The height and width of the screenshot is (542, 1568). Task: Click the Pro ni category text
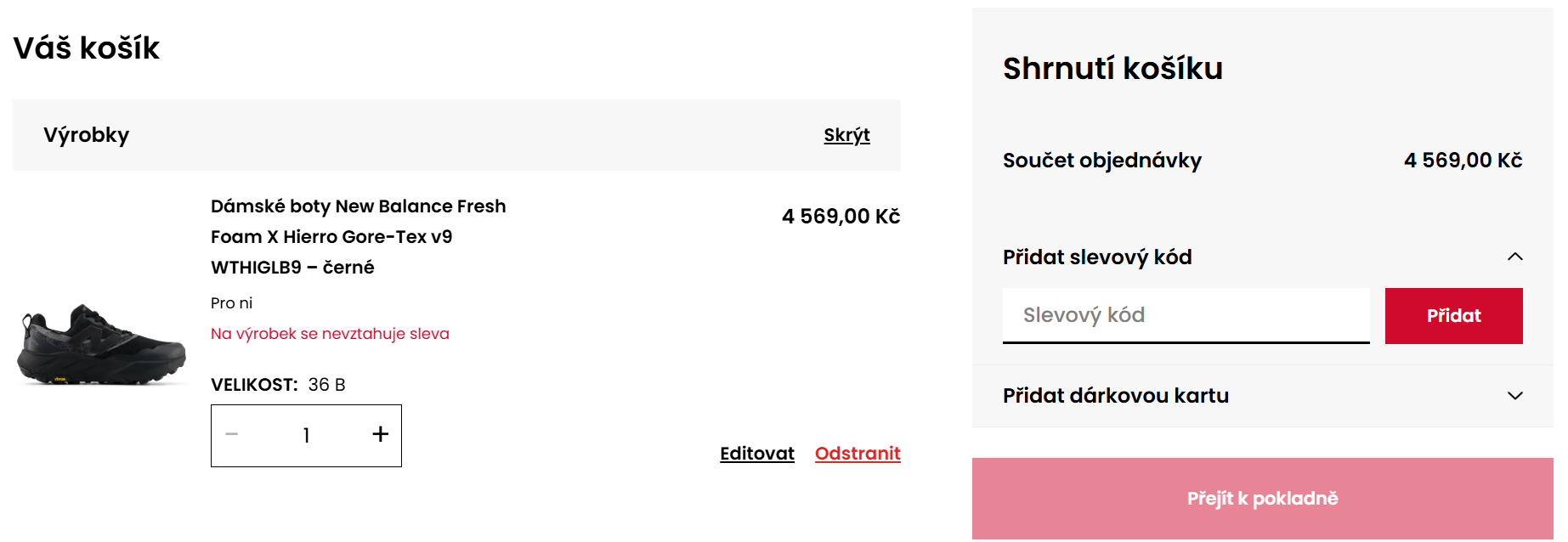[x=231, y=303]
